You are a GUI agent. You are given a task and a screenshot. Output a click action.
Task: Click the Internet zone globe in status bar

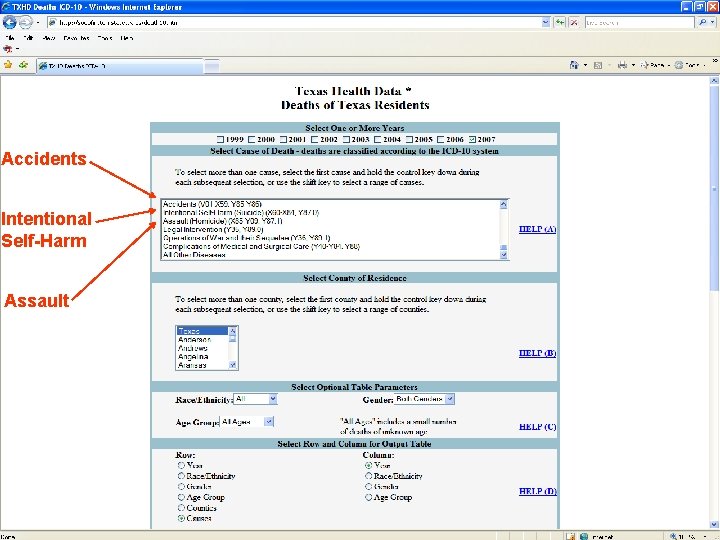click(x=584, y=536)
